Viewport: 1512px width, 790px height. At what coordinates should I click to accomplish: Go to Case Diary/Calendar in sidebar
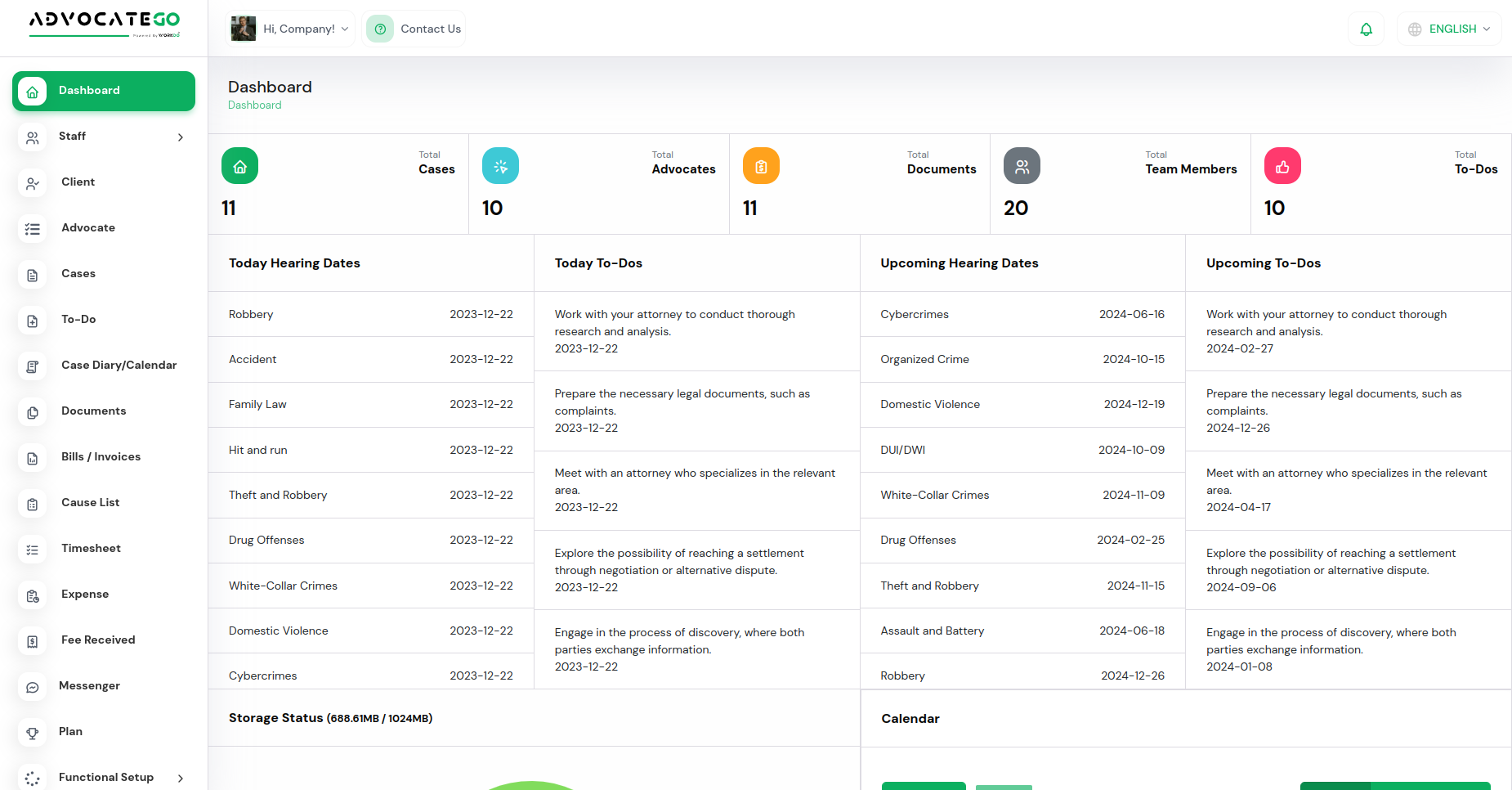tap(119, 366)
